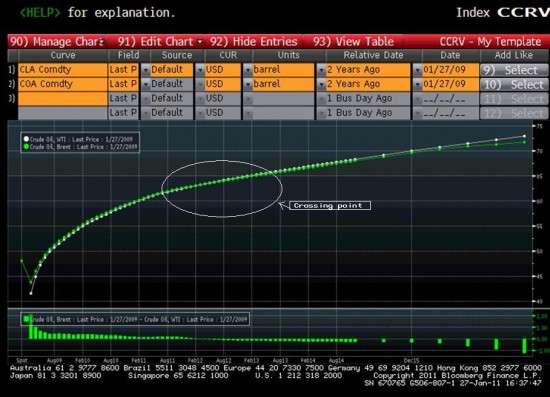Click 2 Years Ago in COA Comdty row

click(368, 84)
